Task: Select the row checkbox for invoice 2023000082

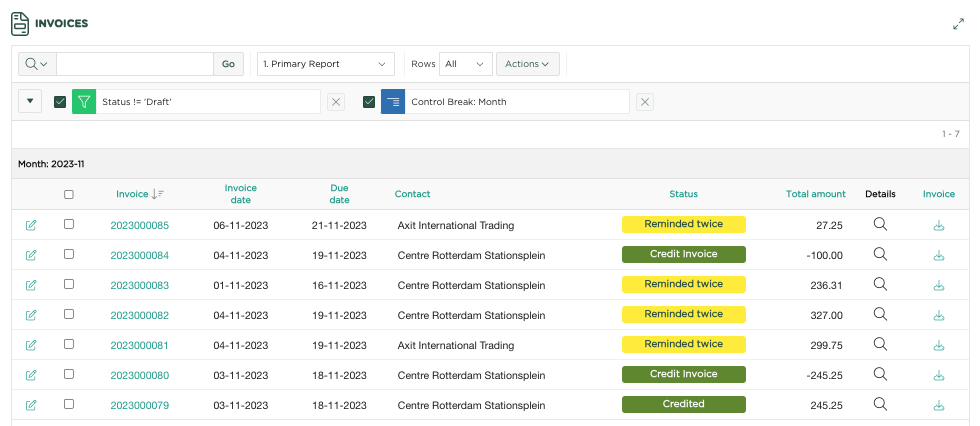Action: pos(69,314)
